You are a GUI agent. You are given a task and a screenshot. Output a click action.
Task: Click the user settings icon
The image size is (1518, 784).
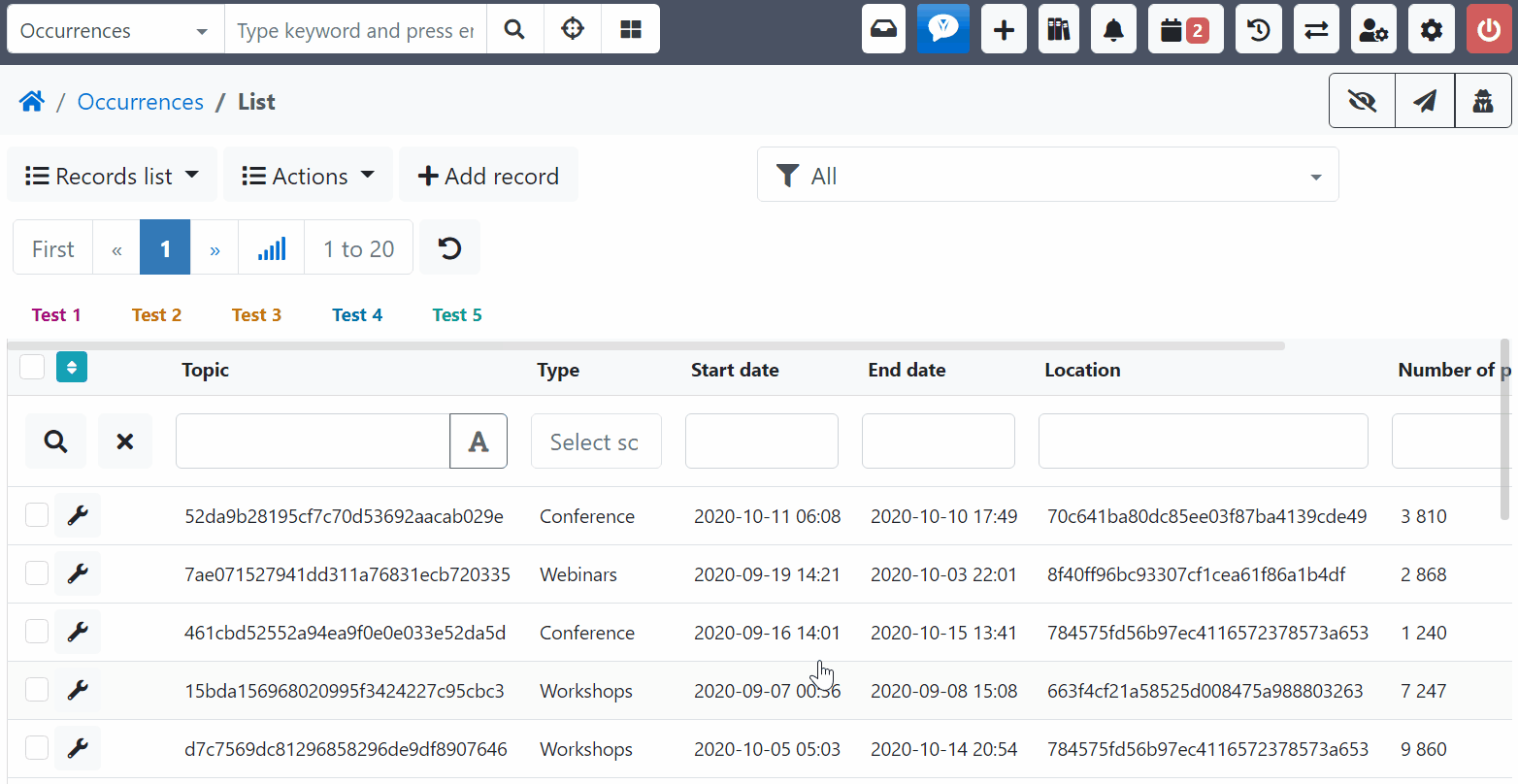click(1373, 29)
